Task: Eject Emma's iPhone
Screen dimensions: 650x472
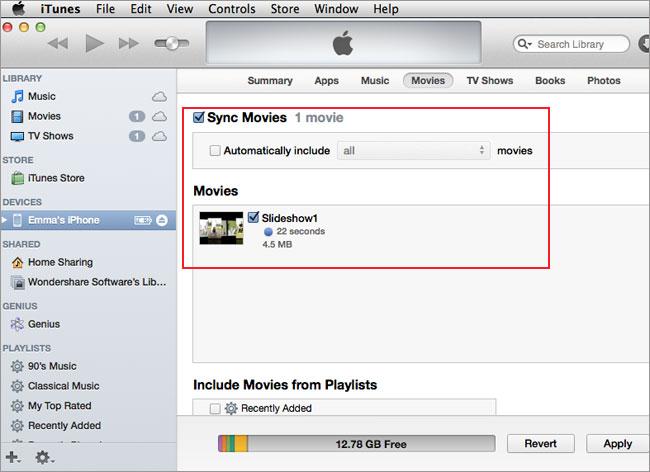Action: (162, 220)
